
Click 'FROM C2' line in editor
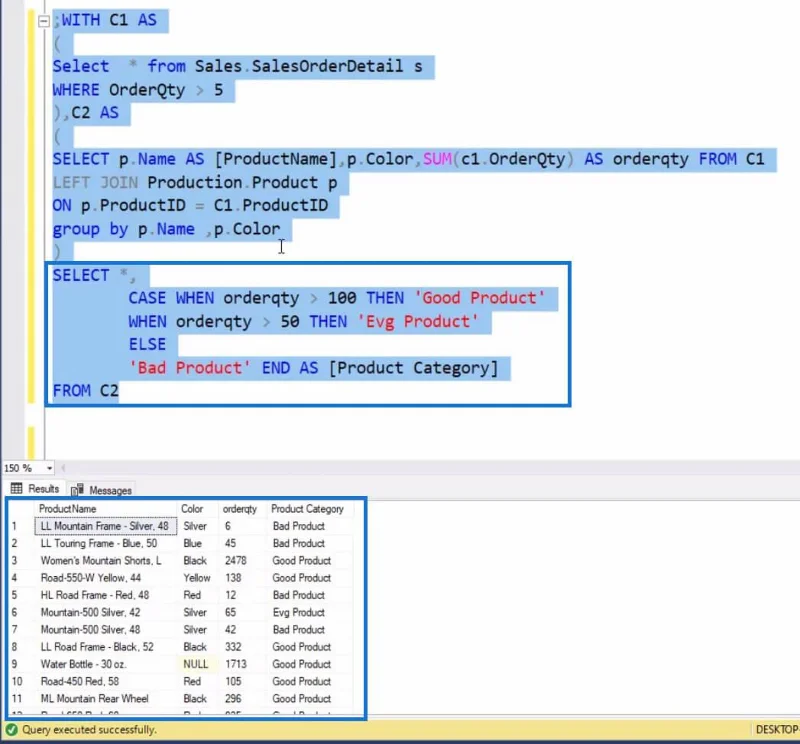86,391
